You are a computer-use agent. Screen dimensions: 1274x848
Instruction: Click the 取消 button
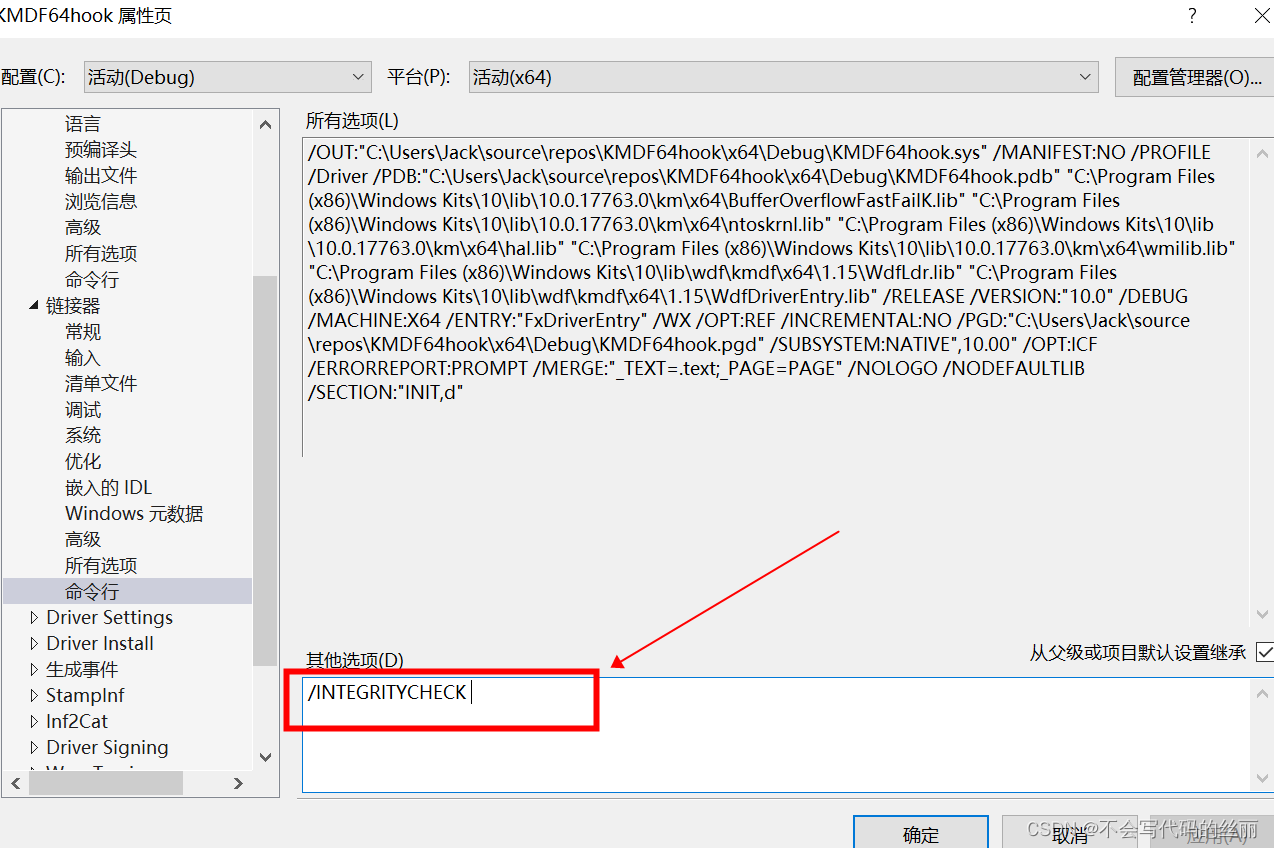pos(1070,833)
